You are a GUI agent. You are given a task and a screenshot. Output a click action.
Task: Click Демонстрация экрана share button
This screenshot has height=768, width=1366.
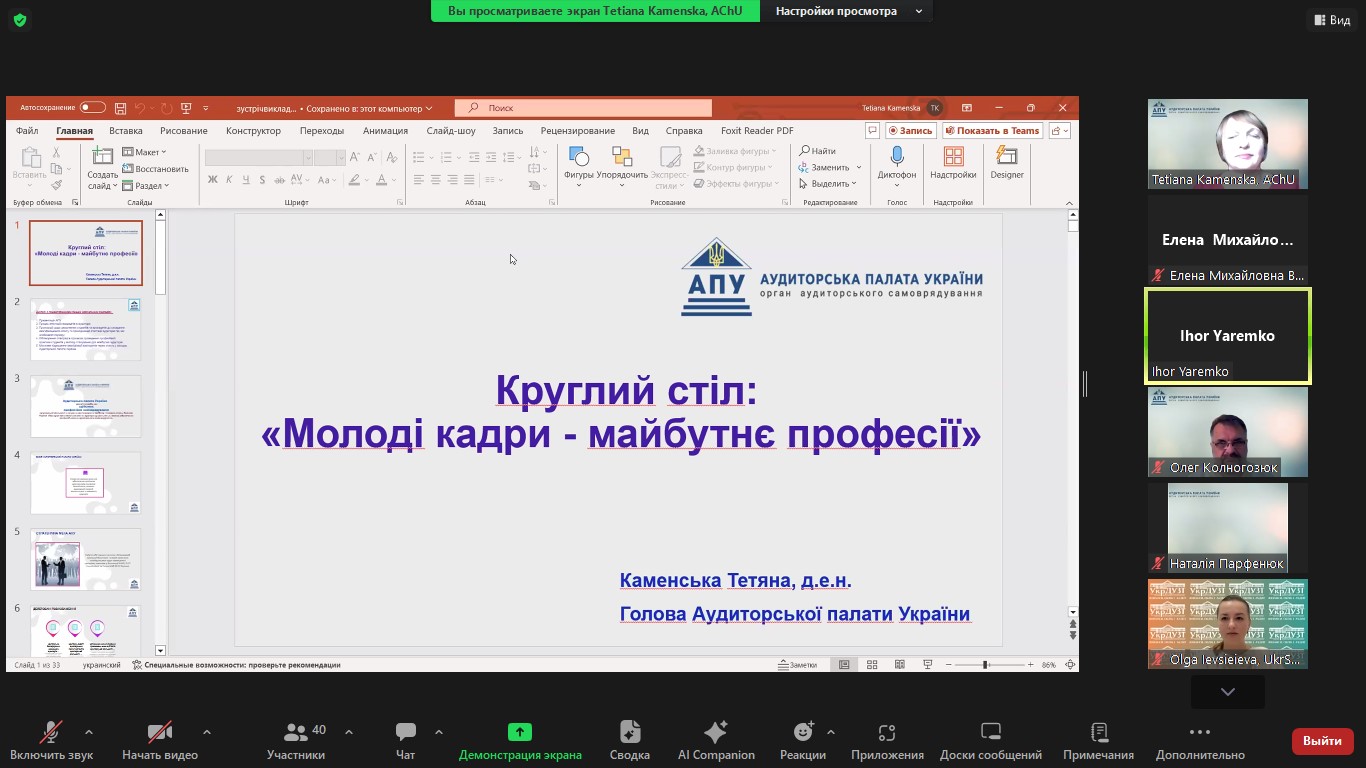point(520,741)
